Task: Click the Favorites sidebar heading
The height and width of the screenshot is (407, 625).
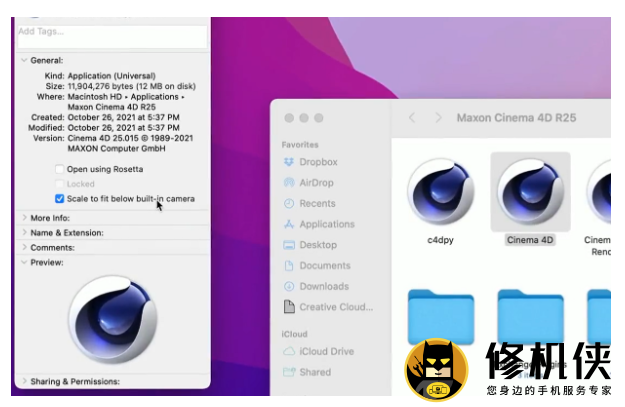Action: pyautogui.click(x=300, y=145)
